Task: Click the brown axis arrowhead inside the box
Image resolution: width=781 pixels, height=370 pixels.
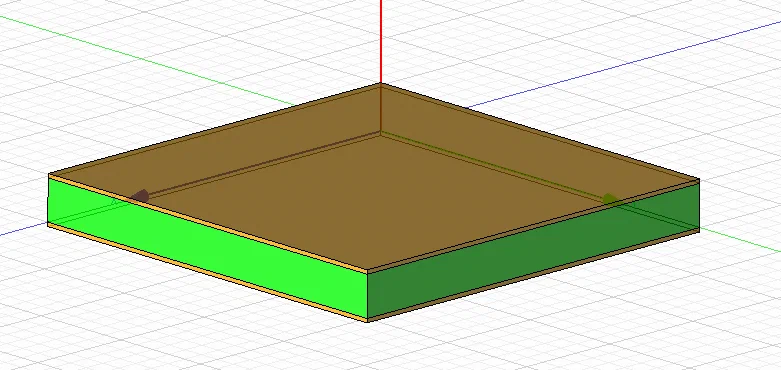Action: (140, 195)
